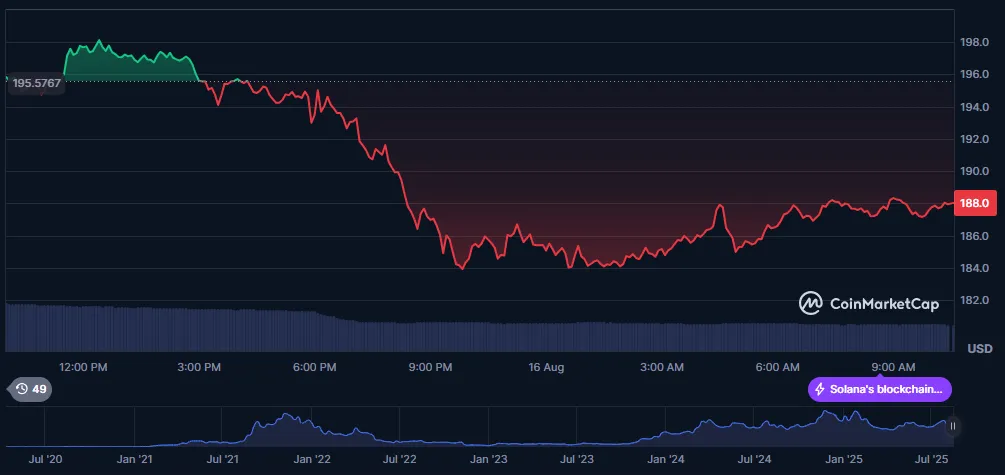Click the 182.0 price axis label

(974, 300)
